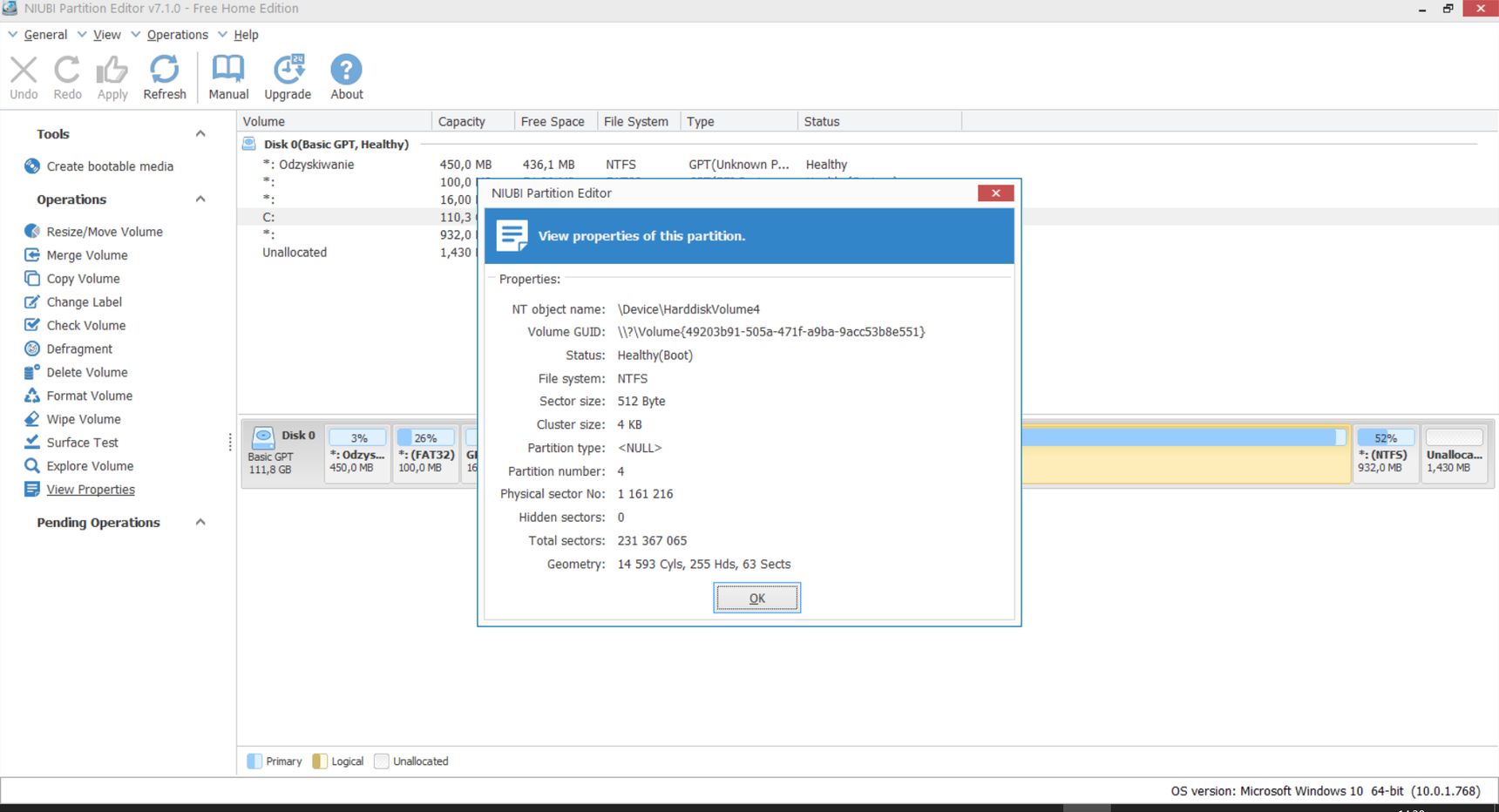The image size is (1499, 812).
Task: Select the Delete Volume icon
Action: (32, 372)
